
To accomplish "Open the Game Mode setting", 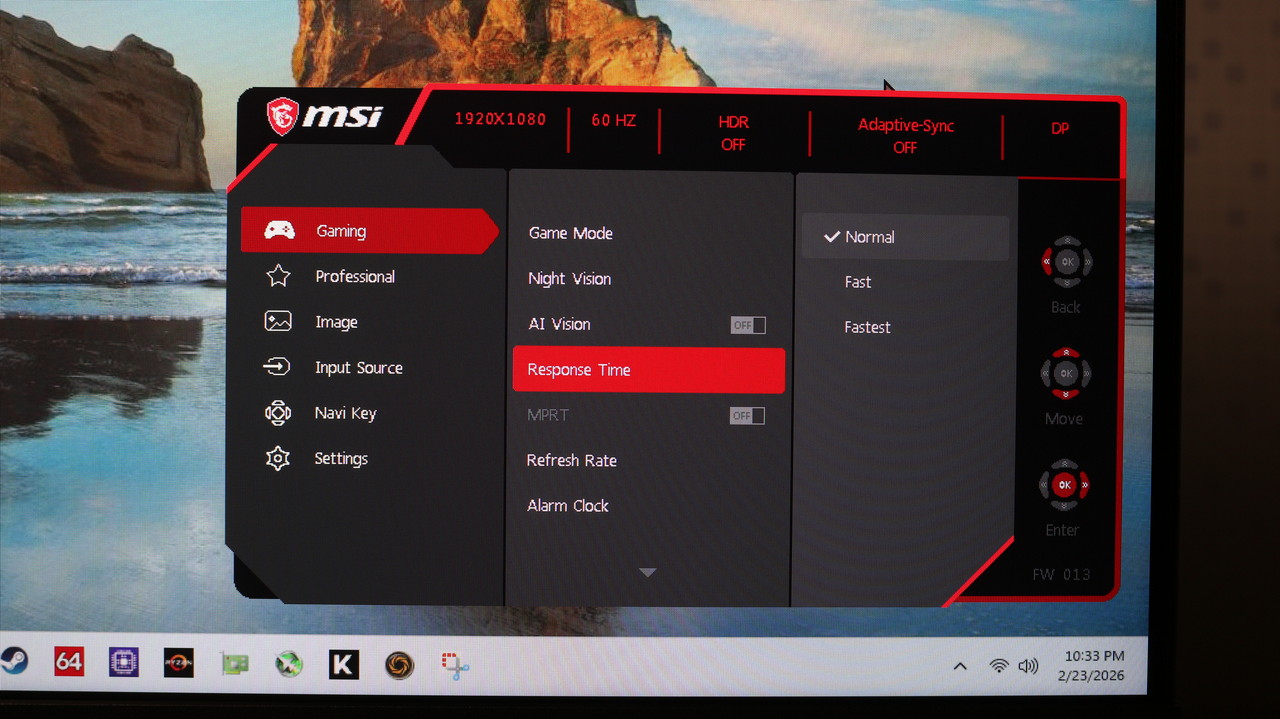I will click(571, 233).
